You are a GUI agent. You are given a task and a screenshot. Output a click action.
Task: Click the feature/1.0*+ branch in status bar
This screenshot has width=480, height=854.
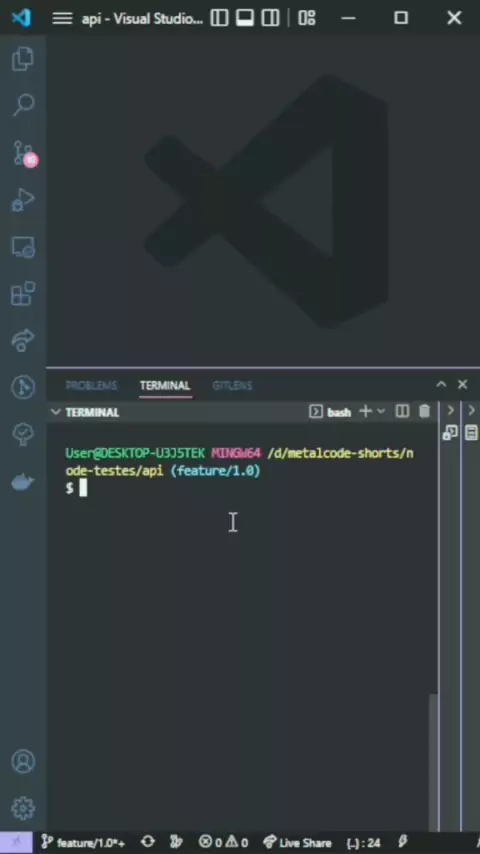tap(83, 843)
